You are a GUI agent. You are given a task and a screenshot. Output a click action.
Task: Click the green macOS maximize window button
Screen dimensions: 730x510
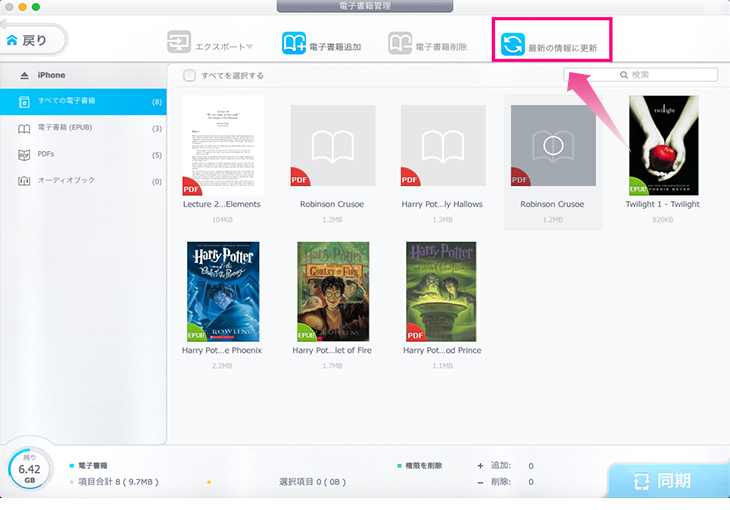pos(36,7)
